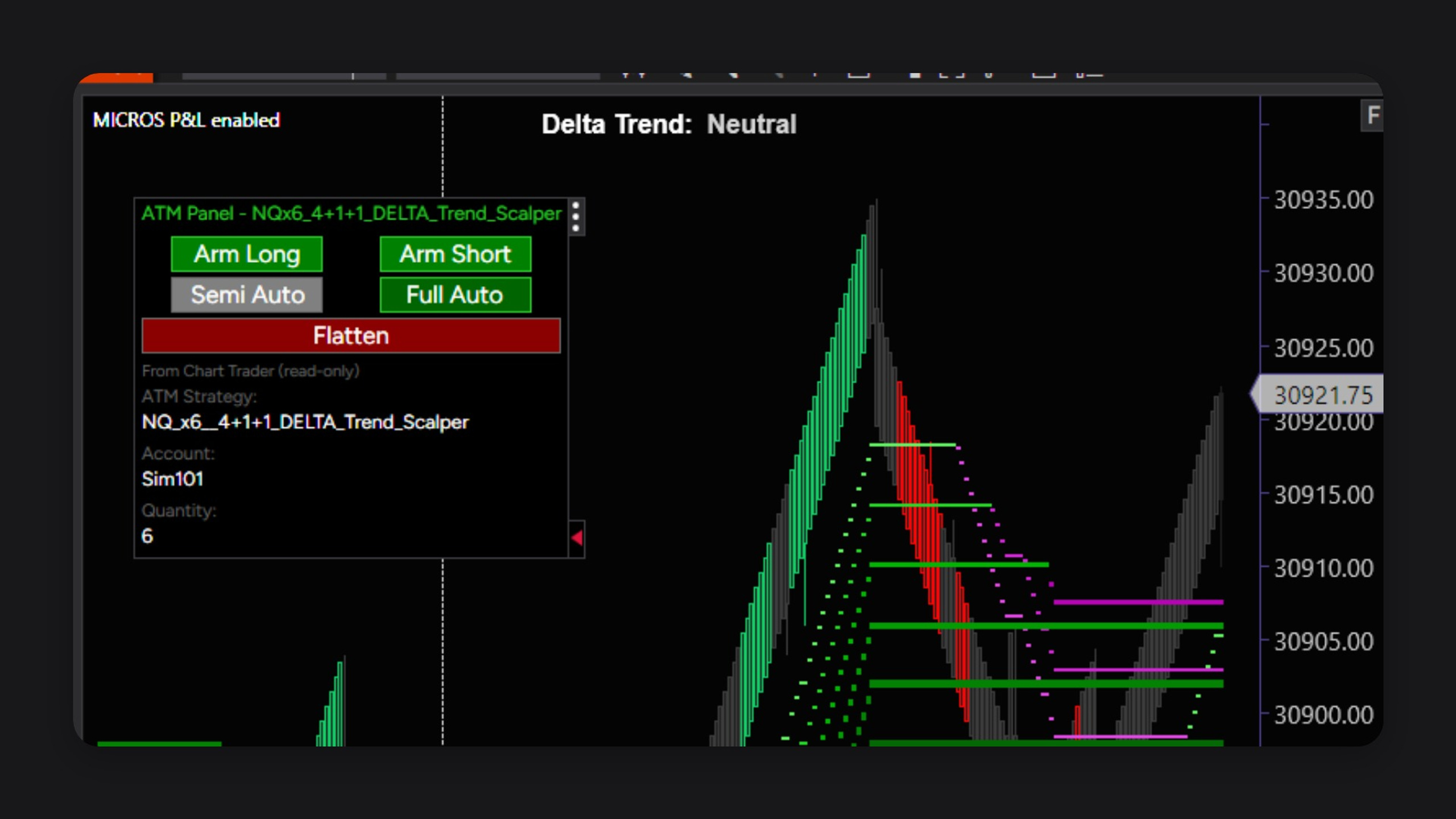Click the 30930.00 price axis label

(x=1323, y=274)
